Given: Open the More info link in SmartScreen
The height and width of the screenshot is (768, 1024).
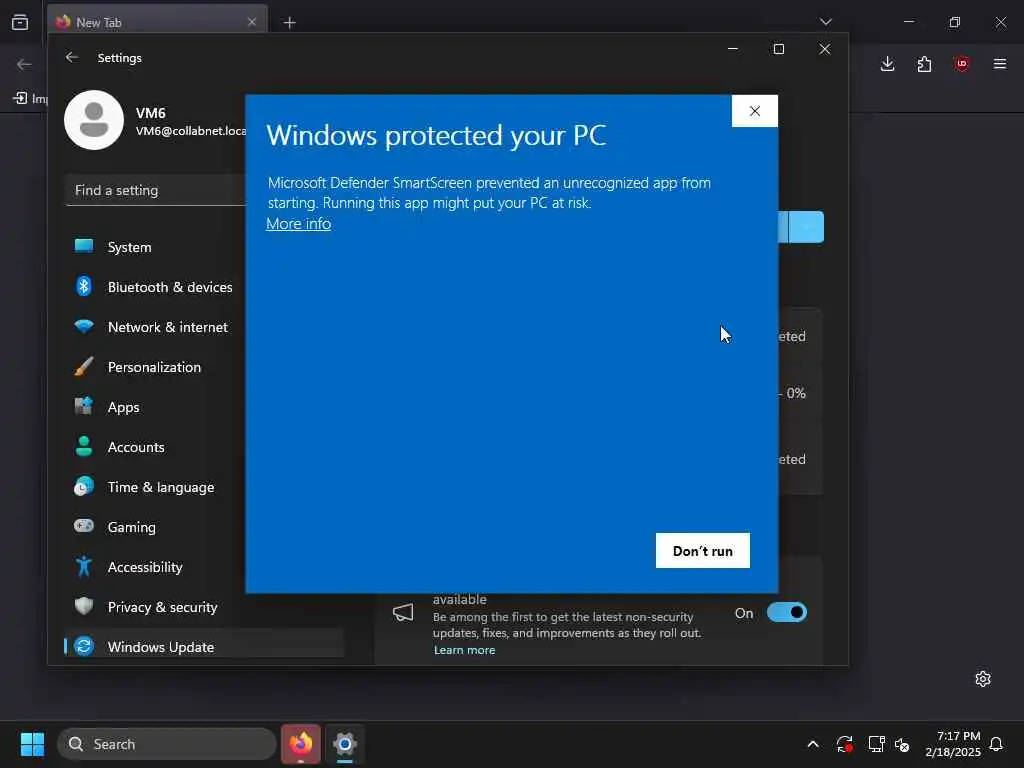Looking at the screenshot, I should click(x=298, y=224).
